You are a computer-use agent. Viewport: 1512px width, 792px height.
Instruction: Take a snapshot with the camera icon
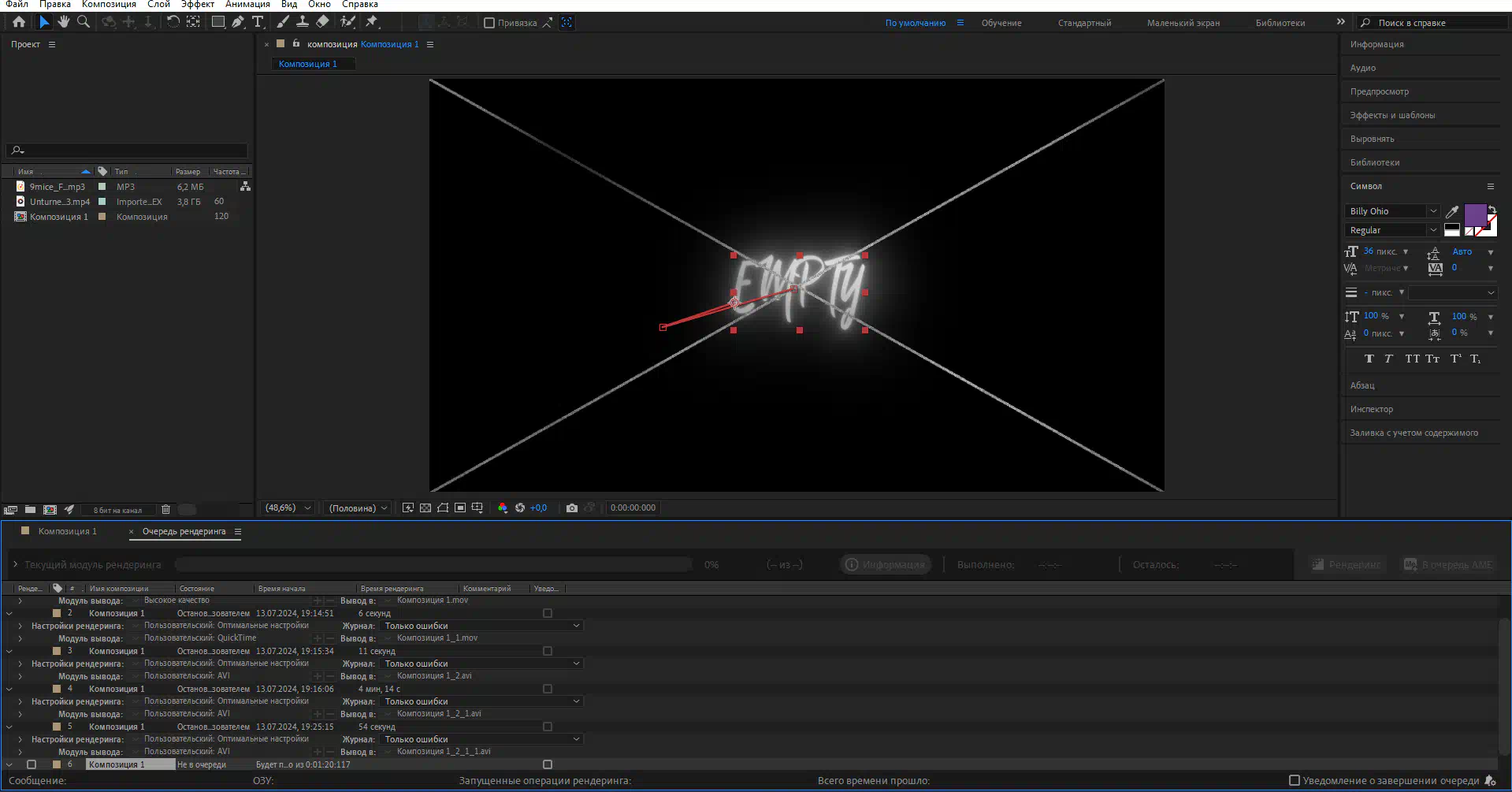572,508
